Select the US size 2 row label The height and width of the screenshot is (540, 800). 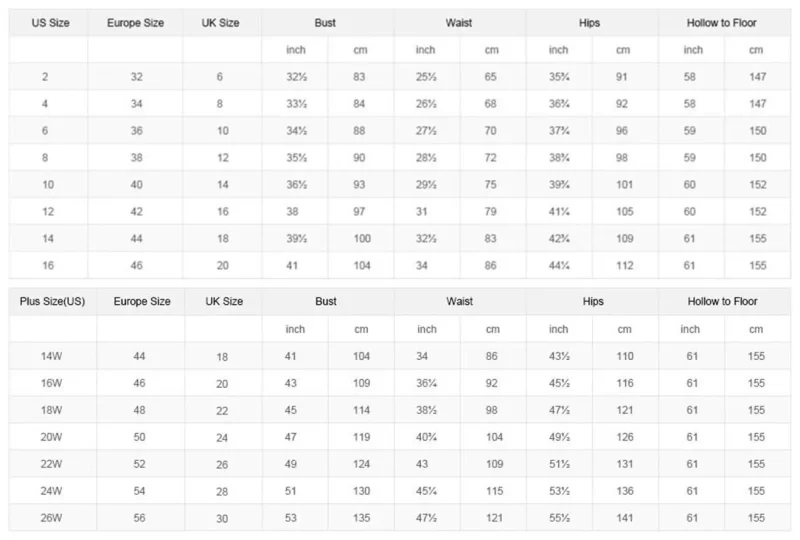tap(45, 77)
